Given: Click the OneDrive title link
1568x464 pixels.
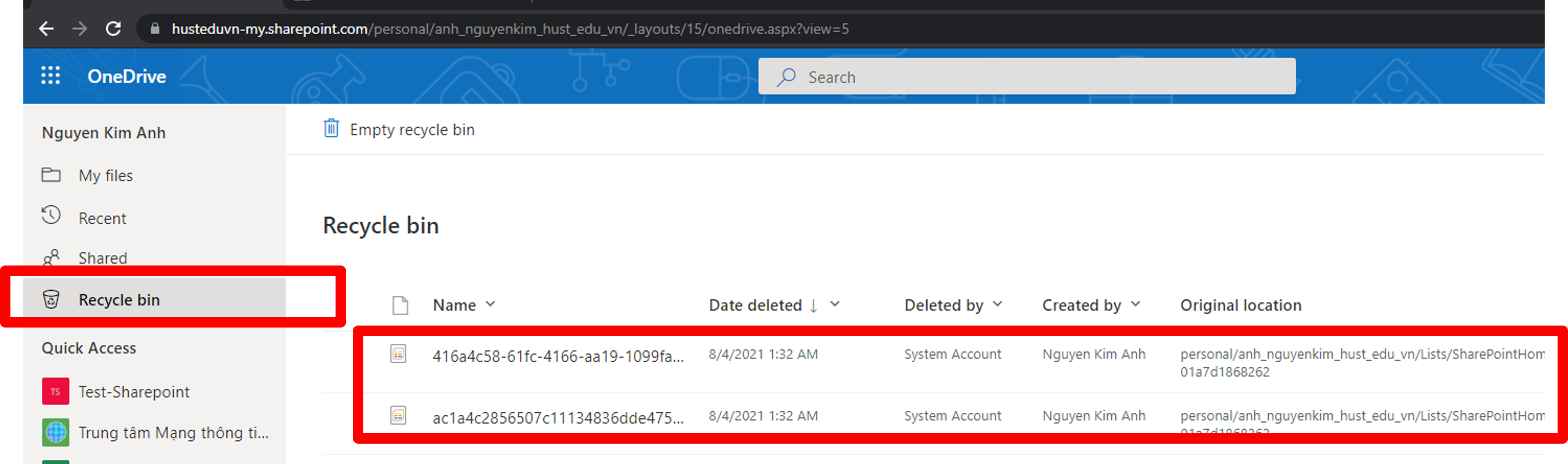Looking at the screenshot, I should tap(127, 76).
